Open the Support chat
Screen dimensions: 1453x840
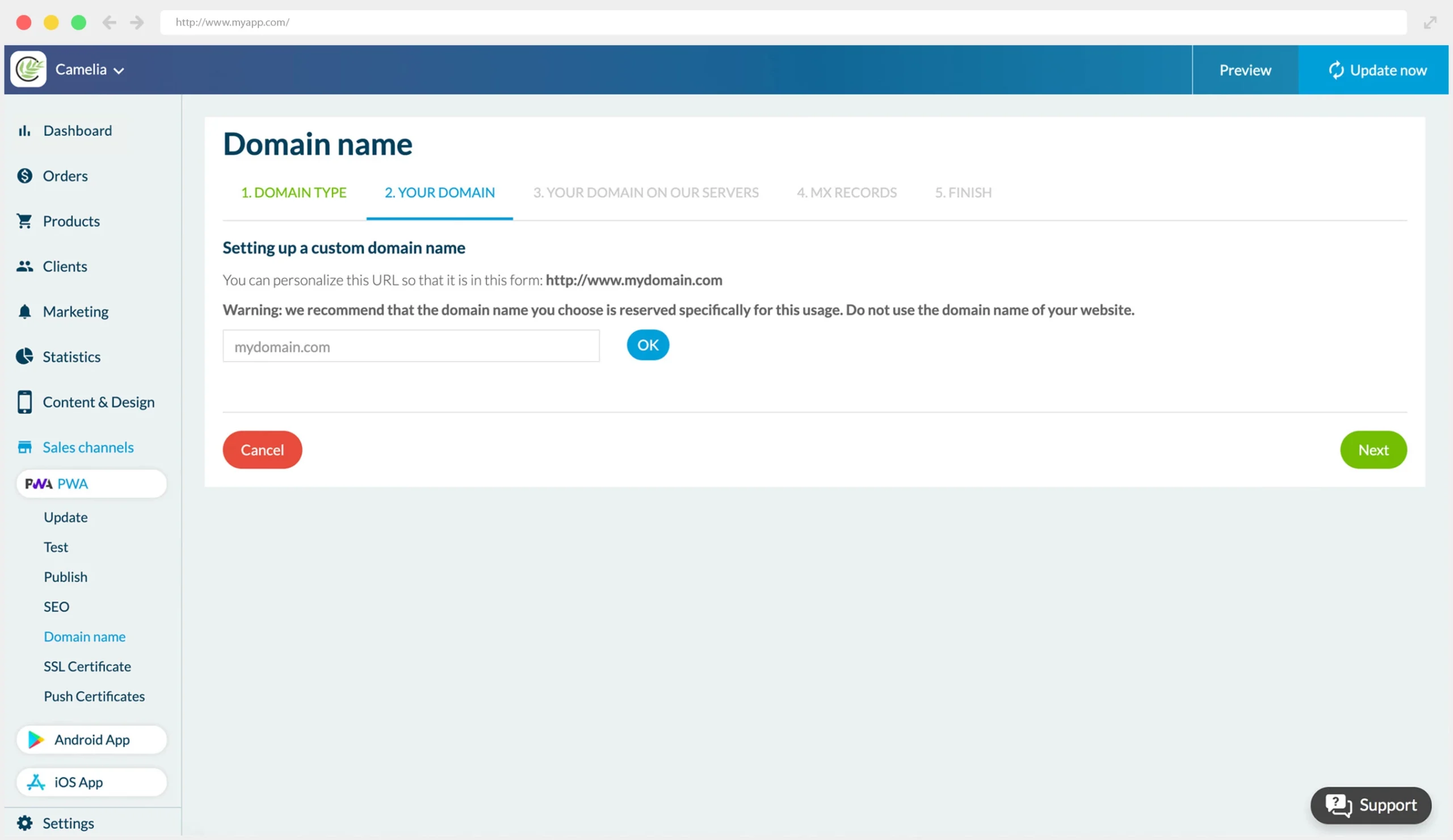click(1371, 805)
